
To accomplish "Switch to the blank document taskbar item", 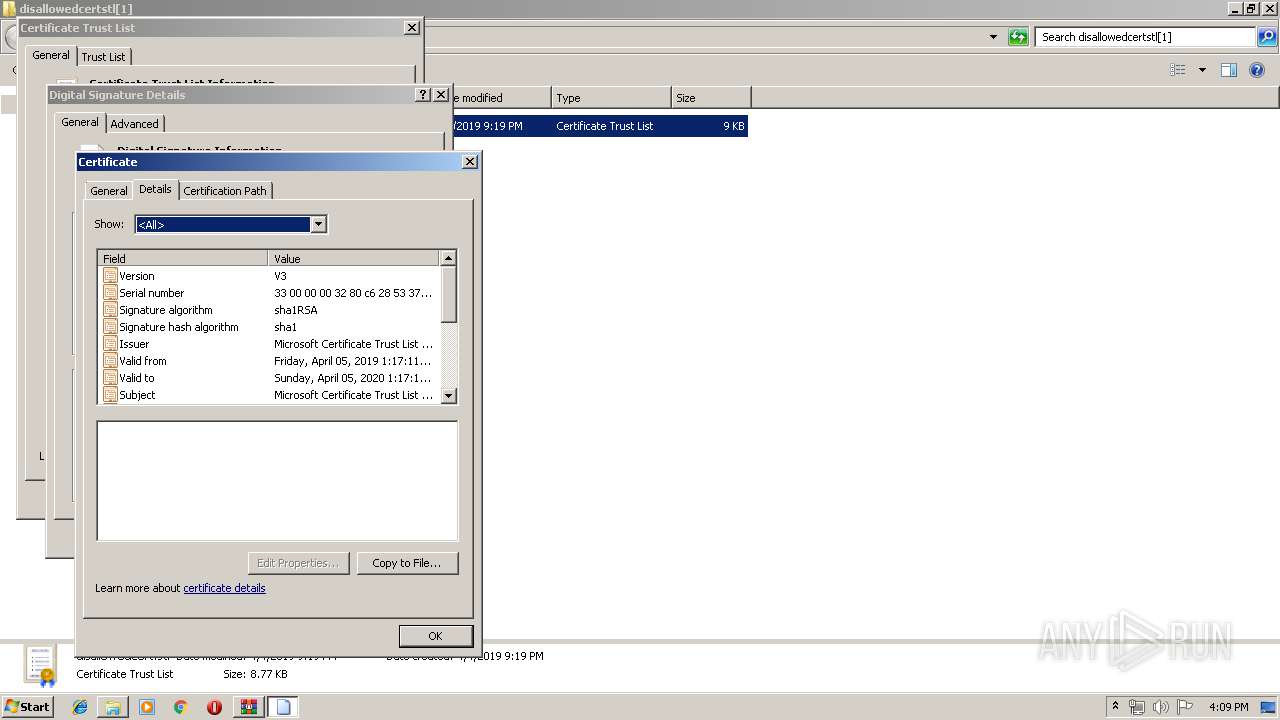I will coord(283,707).
